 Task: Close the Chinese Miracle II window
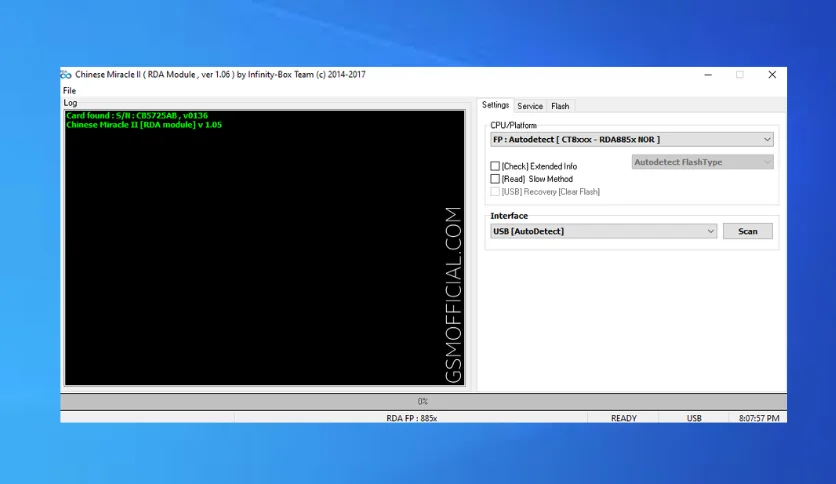pyautogui.click(x=772, y=75)
